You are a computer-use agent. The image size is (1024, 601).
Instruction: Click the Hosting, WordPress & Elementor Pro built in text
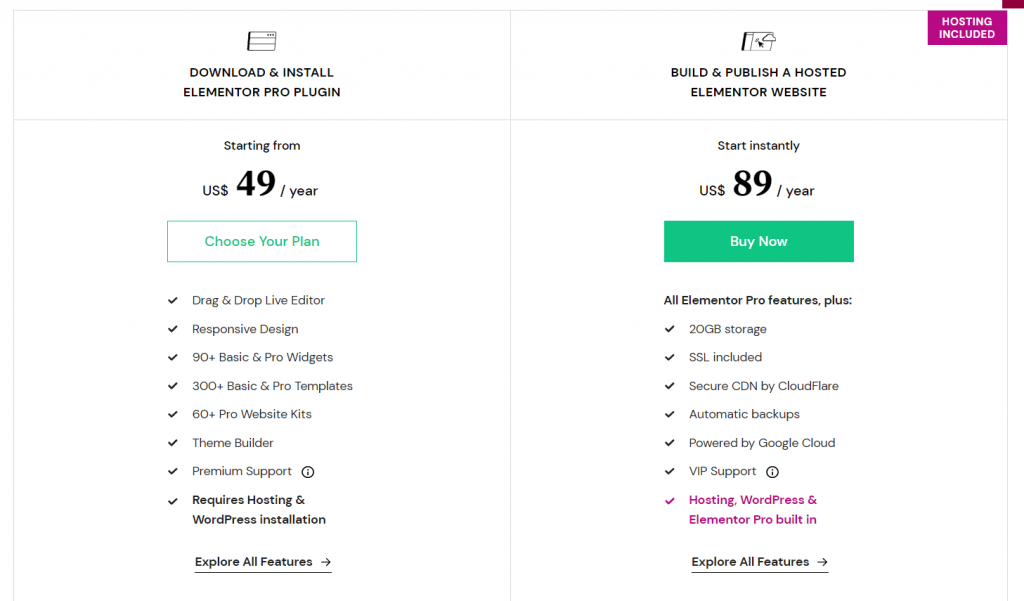(x=752, y=510)
